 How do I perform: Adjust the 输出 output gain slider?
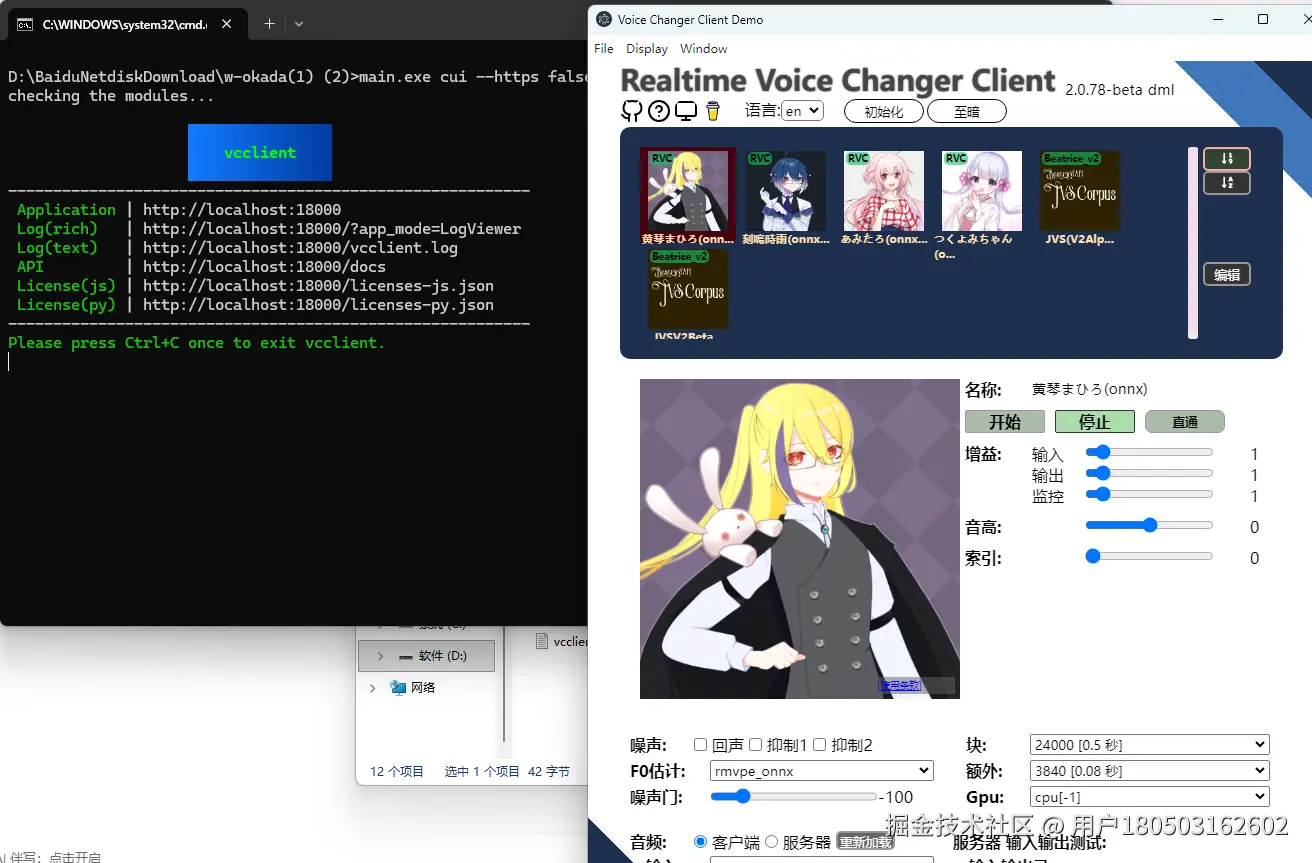pyautogui.click(x=1149, y=473)
